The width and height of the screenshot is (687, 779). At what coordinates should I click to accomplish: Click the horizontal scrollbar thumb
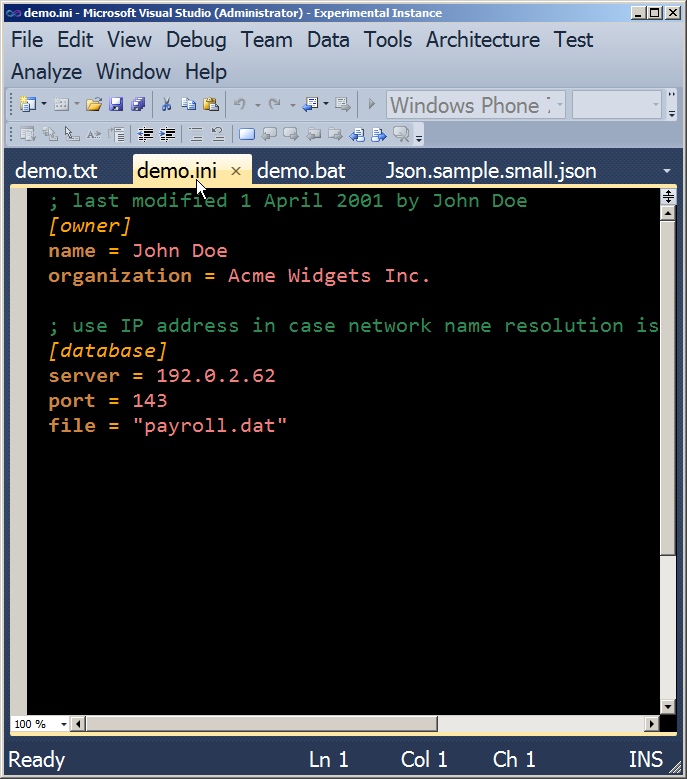pyautogui.click(x=262, y=724)
